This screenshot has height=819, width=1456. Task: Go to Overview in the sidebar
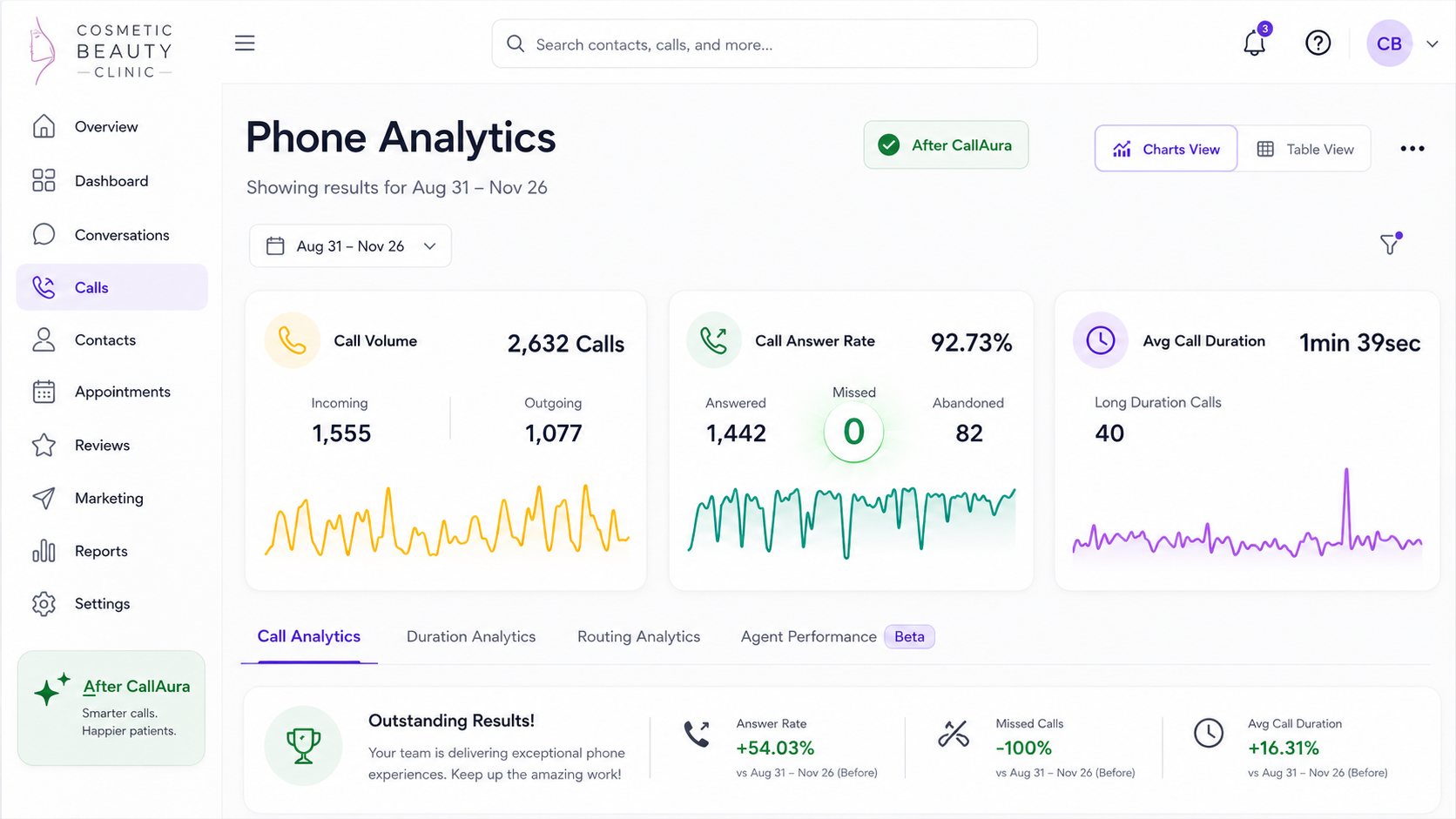(x=112, y=127)
